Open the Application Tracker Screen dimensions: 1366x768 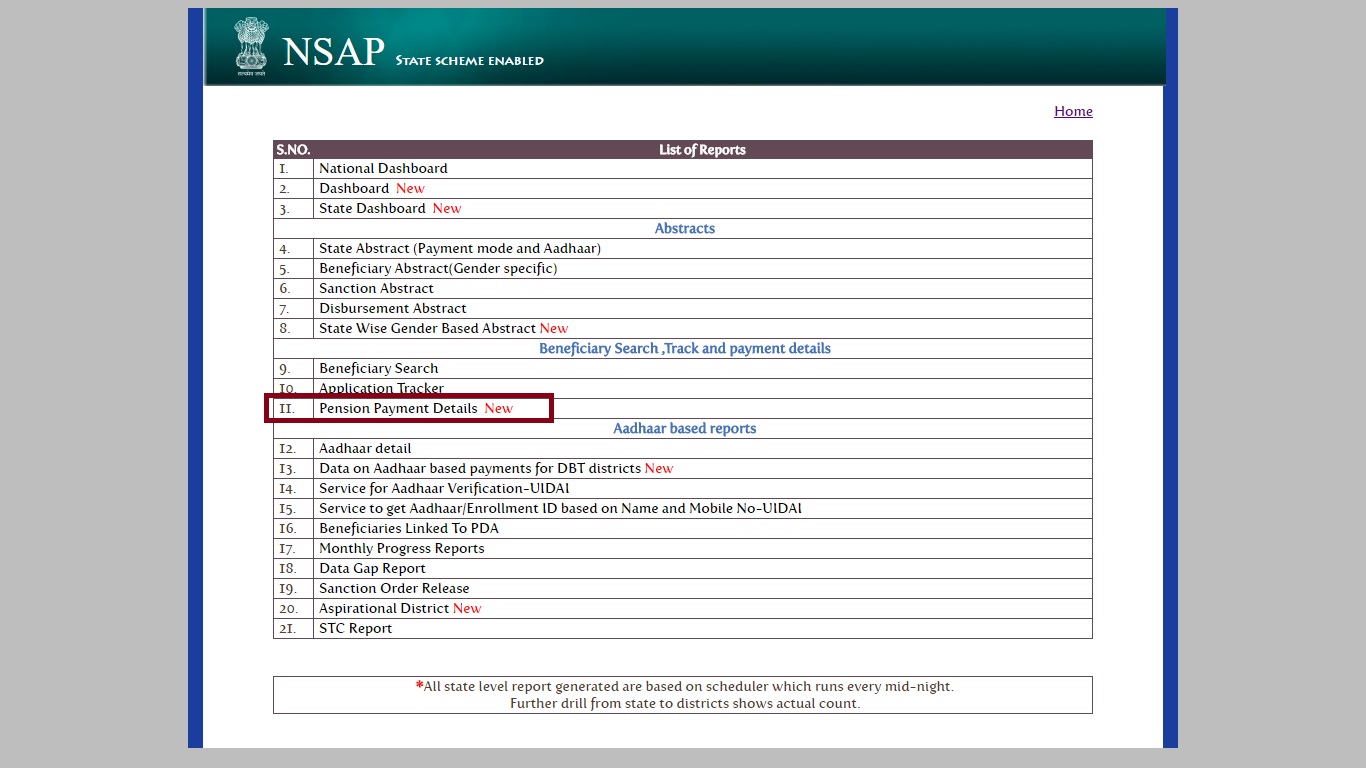[381, 389]
